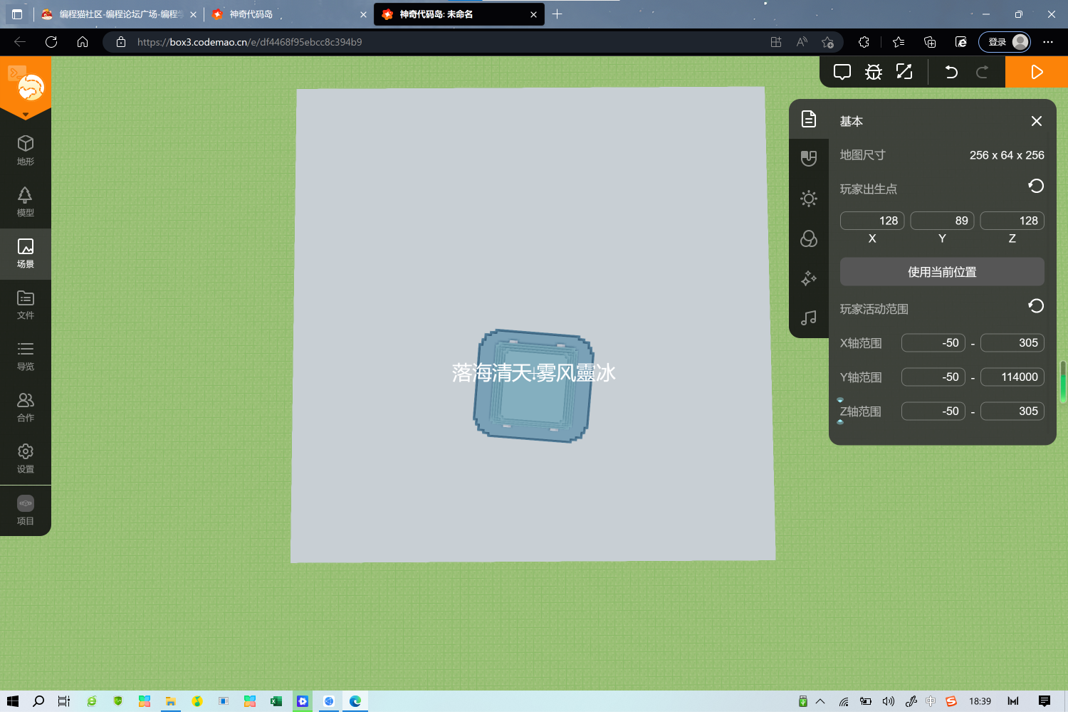1068x712 pixels.
Task: Open the chat bubble icon in top toolbar
Action: click(842, 72)
